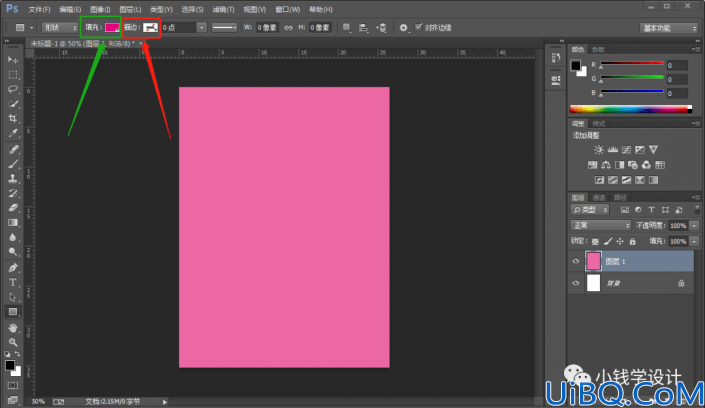Add a Photo Filter adjustment
705x408 pixels.
[633, 165]
